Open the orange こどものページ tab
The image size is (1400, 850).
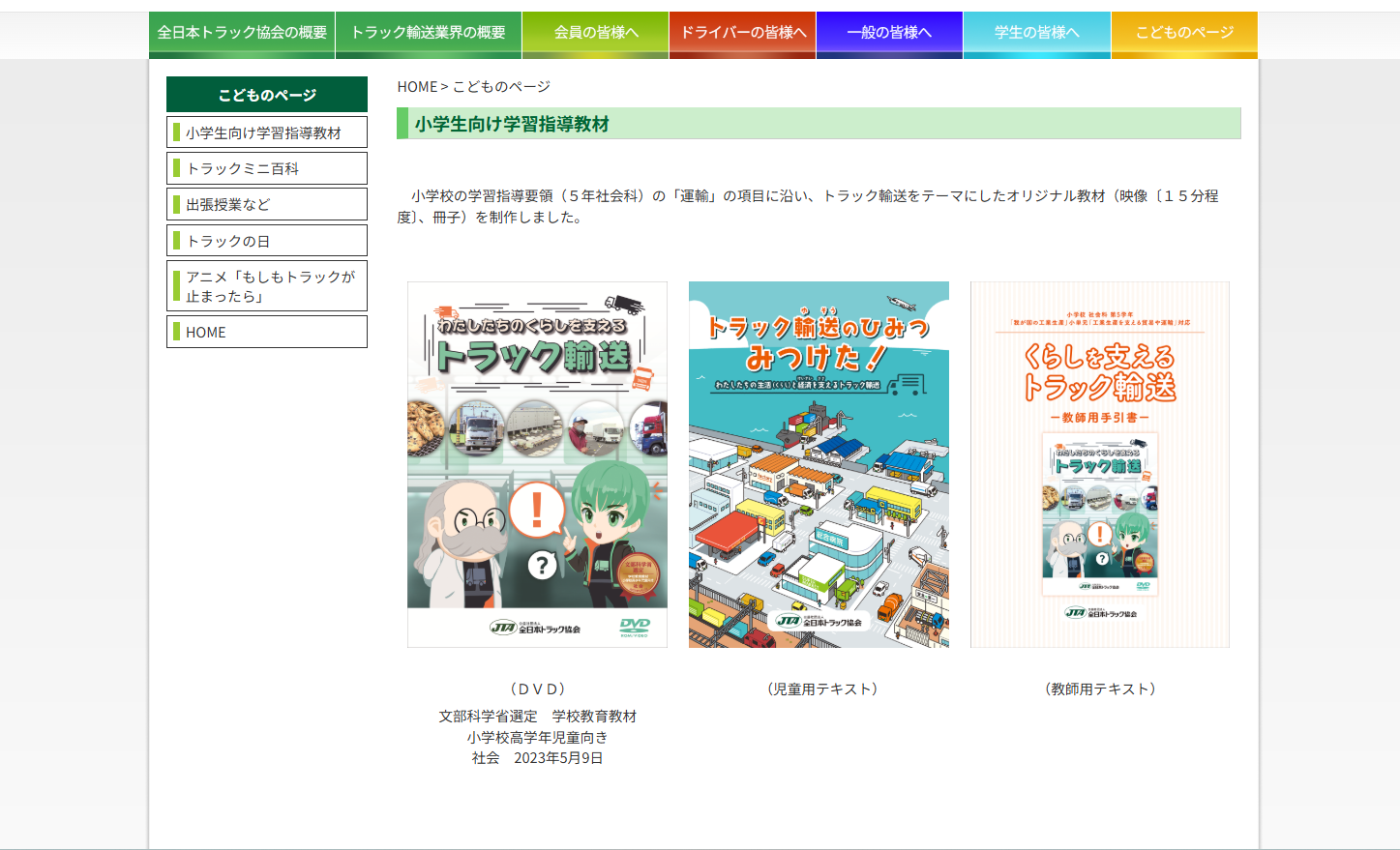1184,33
